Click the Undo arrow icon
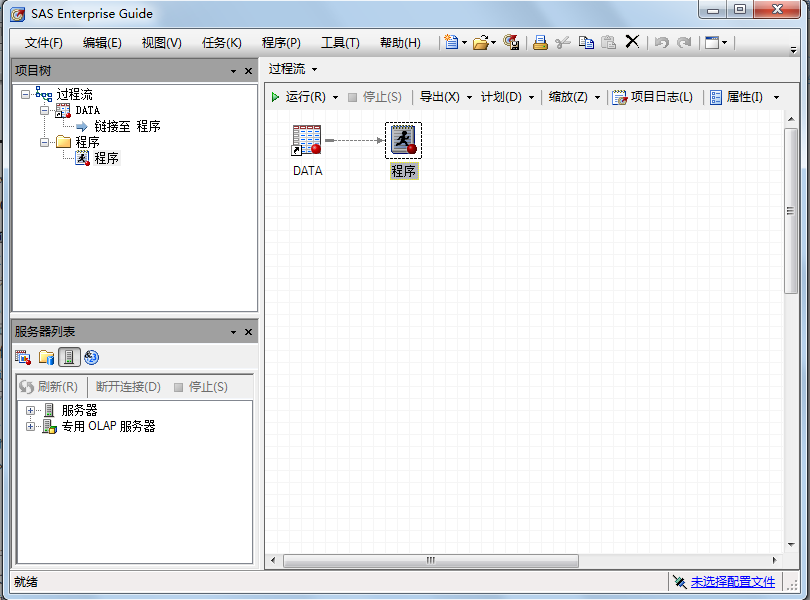The height and width of the screenshot is (600, 810). [x=662, y=42]
